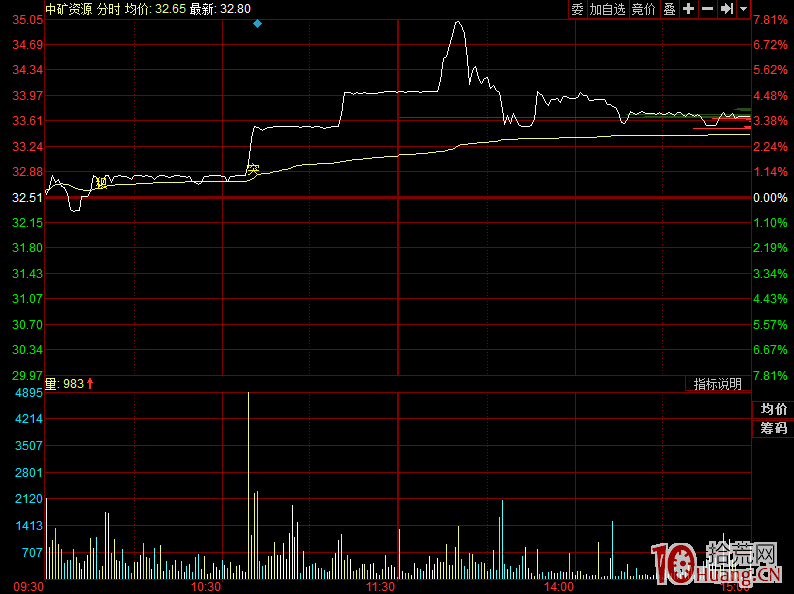The image size is (794, 594).
Task: Click the 14:00 time axis label
Action: click(559, 587)
